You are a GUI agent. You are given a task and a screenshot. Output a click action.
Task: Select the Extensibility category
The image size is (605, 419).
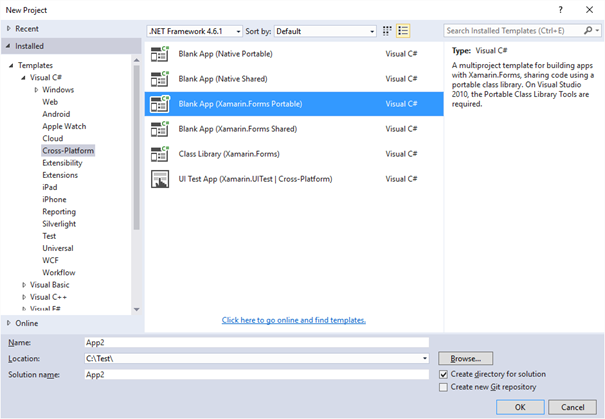point(63,163)
